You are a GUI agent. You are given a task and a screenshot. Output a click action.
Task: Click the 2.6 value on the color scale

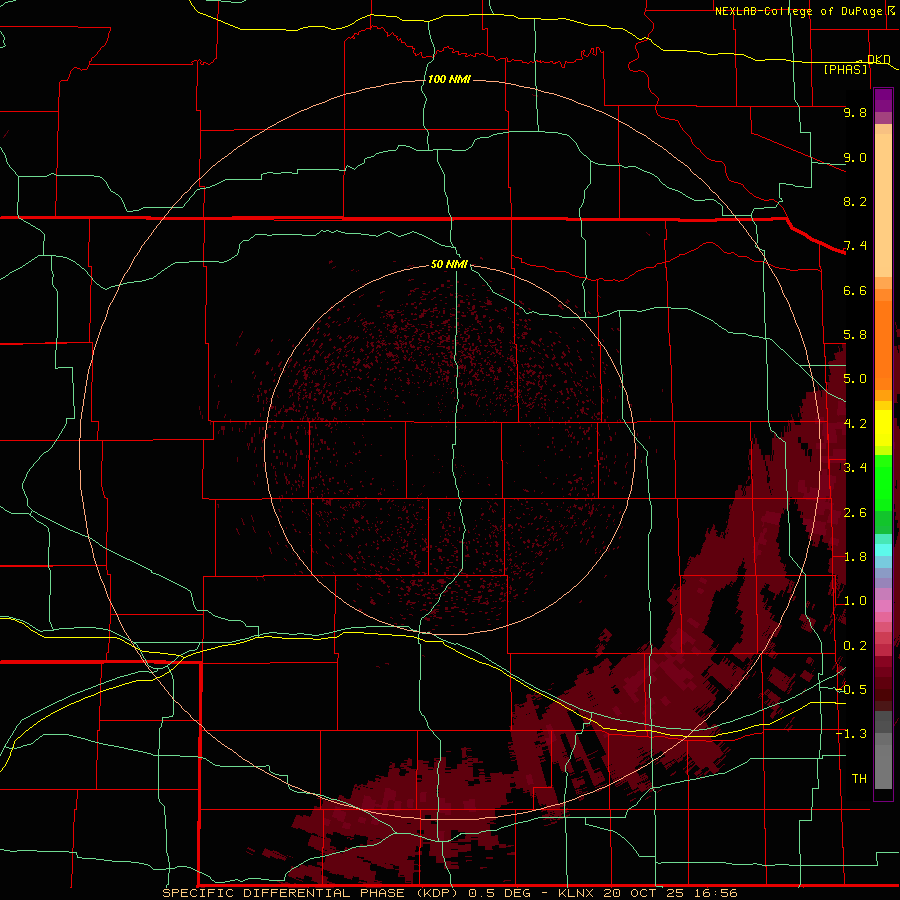point(855,513)
